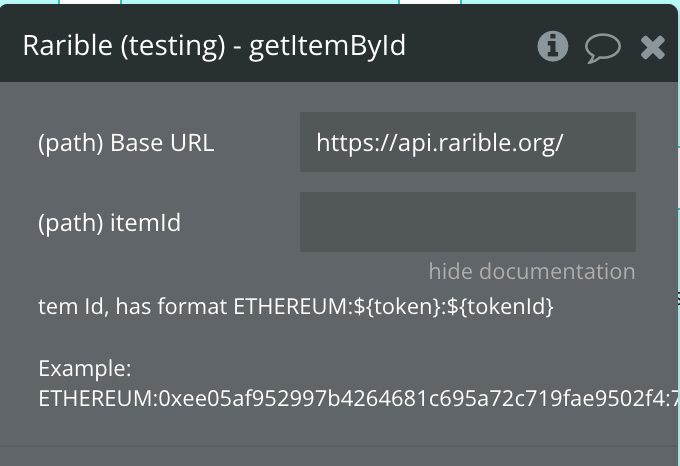
Task: Click the teal canvas strip above dialog
Action: point(260,2)
